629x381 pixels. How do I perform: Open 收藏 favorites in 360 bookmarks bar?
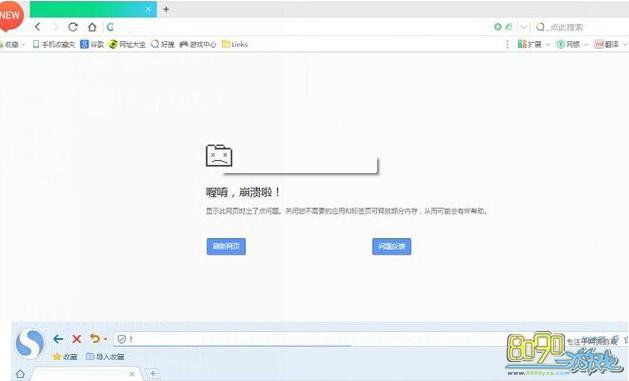pos(11,44)
